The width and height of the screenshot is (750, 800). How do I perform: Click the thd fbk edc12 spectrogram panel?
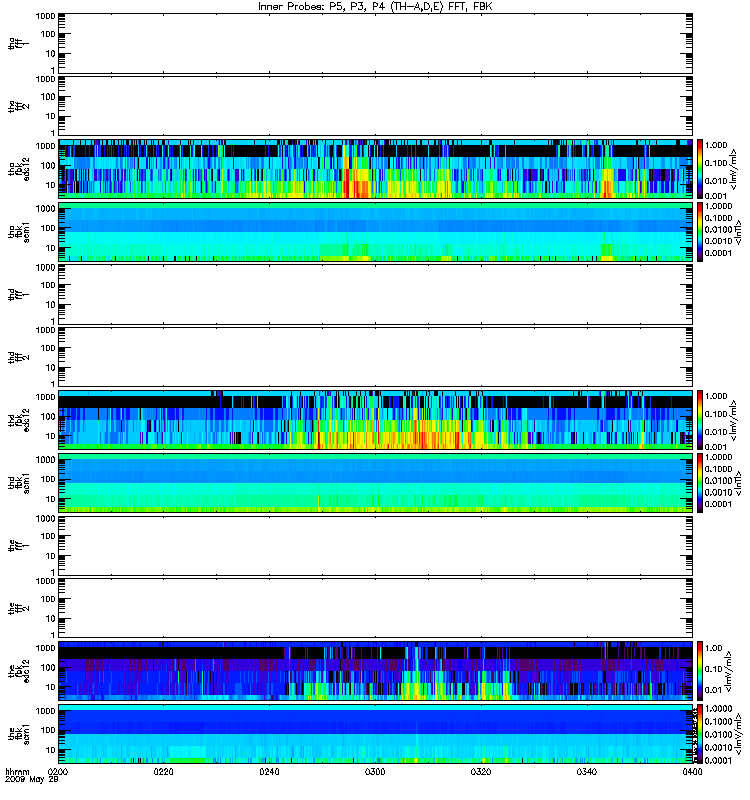[376, 420]
